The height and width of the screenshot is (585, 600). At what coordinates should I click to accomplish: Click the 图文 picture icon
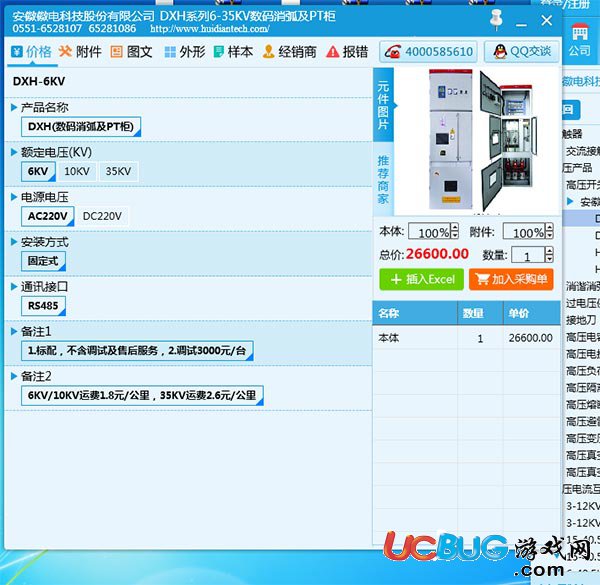coord(116,52)
